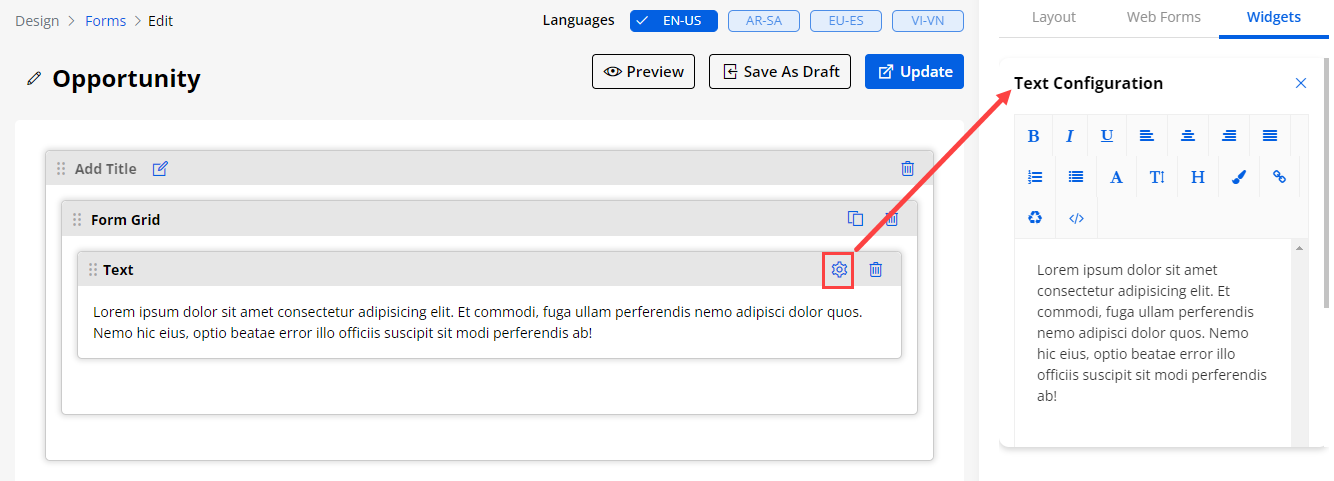The image size is (1334, 481).
Task: Click the recycle reset icon
Action: pyautogui.click(x=1035, y=218)
